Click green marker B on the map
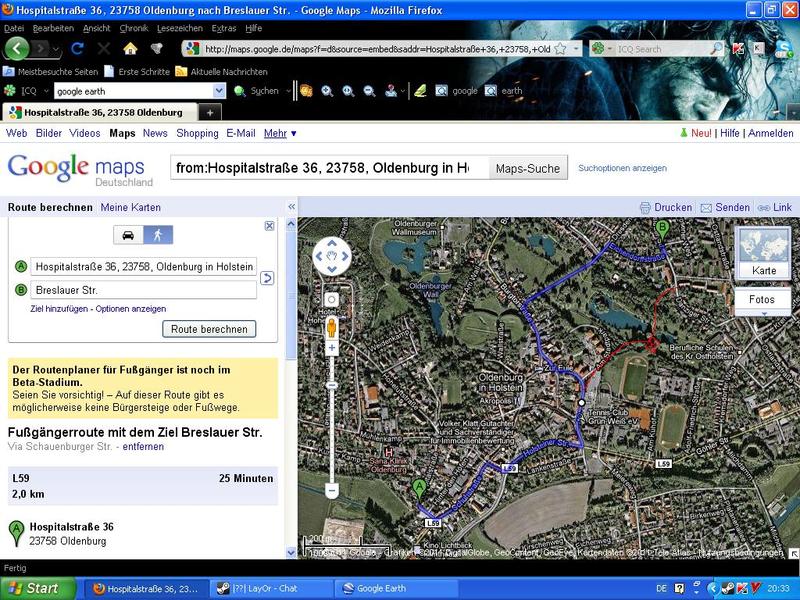Image resolution: width=800 pixels, height=600 pixels. (662, 230)
